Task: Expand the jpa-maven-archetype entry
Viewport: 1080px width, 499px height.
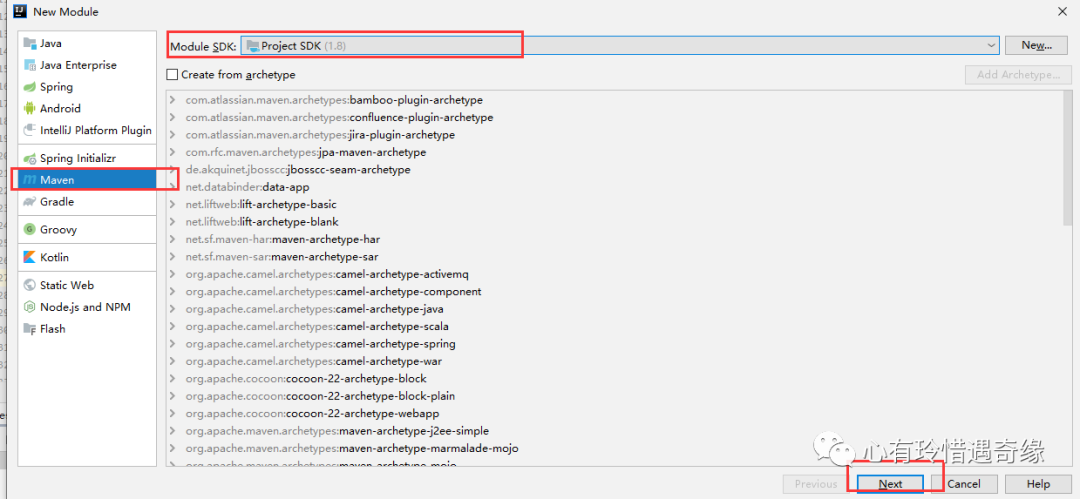Action: click(173, 152)
